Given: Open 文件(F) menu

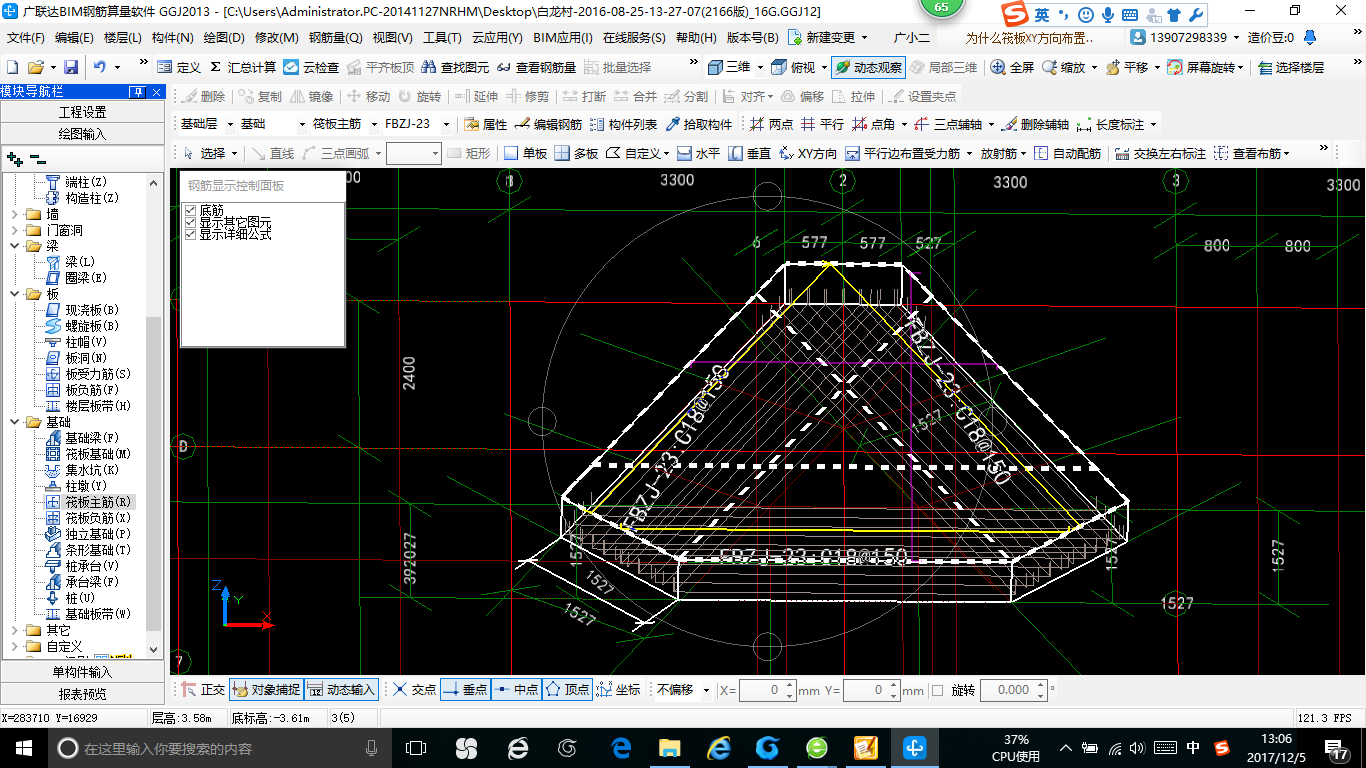Looking at the screenshot, I should [x=26, y=38].
